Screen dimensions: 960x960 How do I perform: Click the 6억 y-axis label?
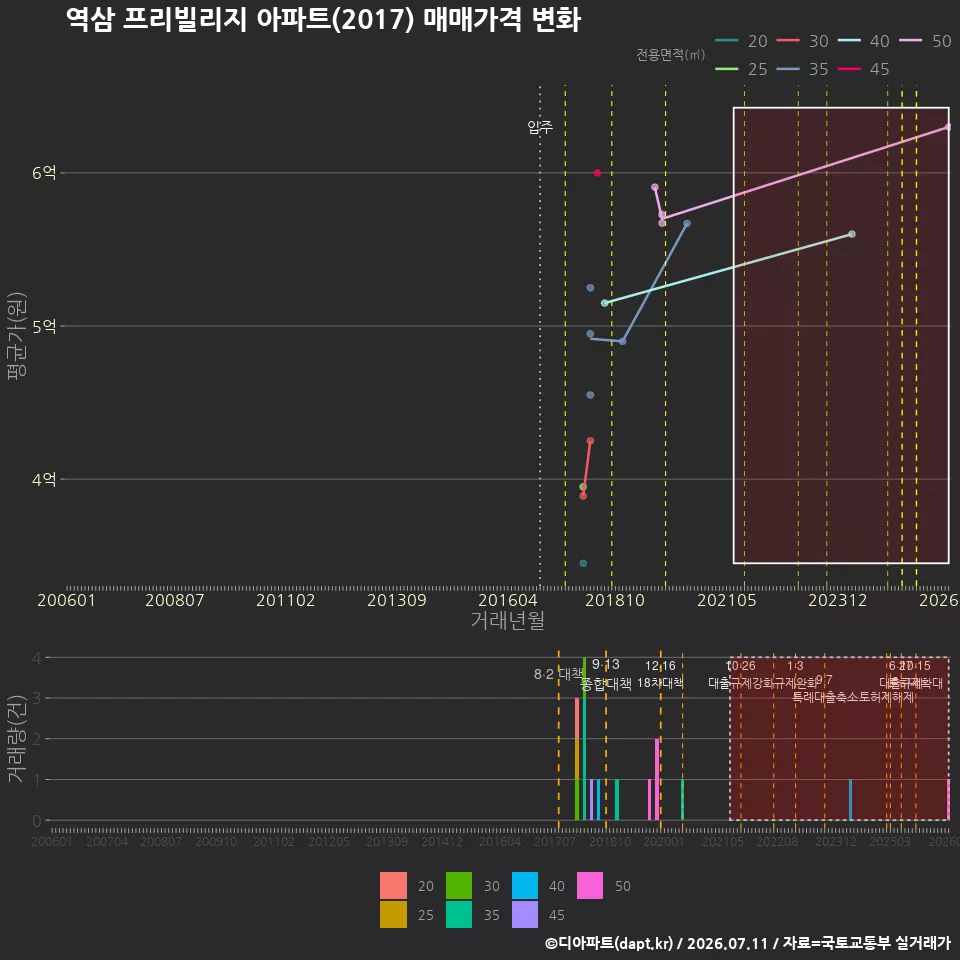click(x=44, y=173)
